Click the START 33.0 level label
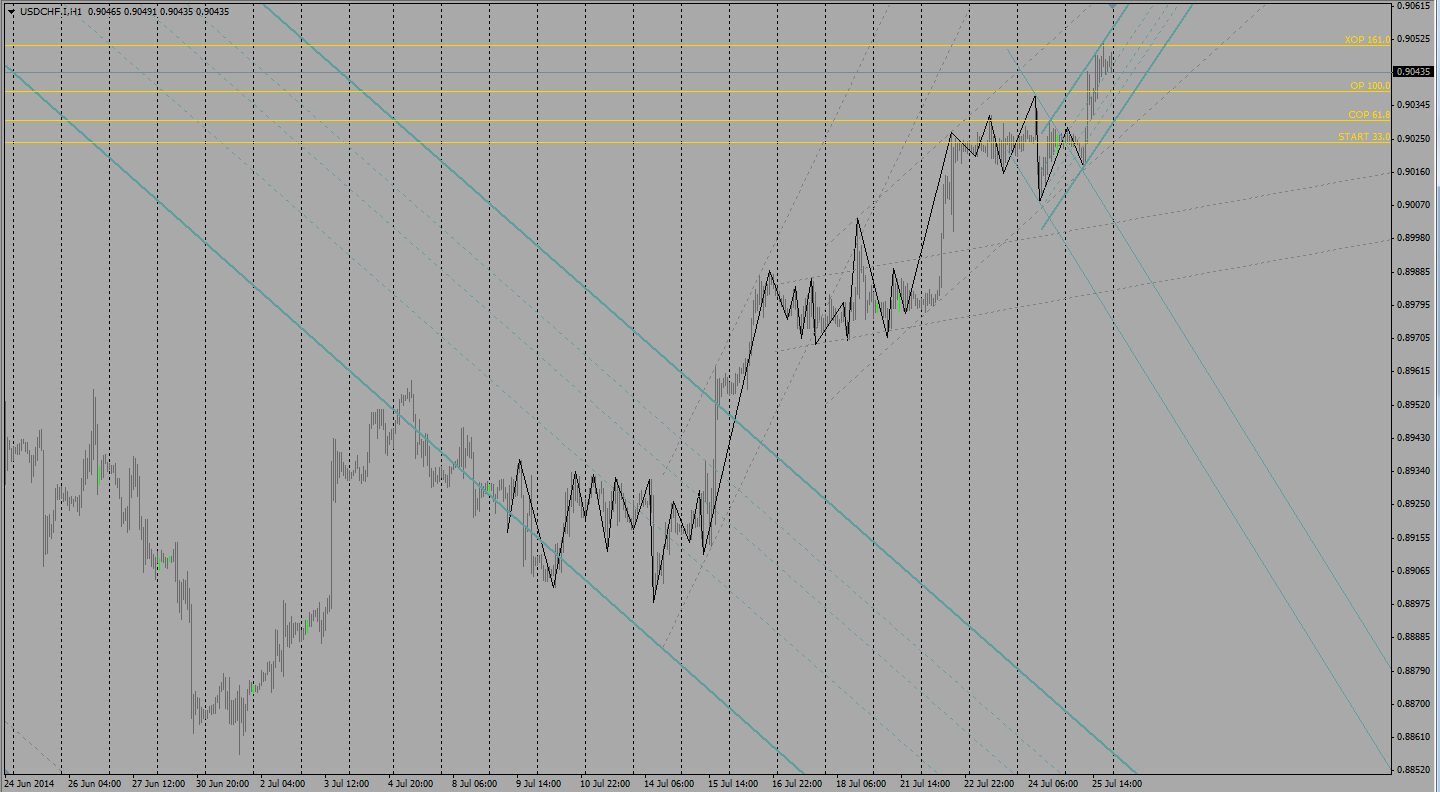The height and width of the screenshot is (792, 1440). click(1364, 136)
